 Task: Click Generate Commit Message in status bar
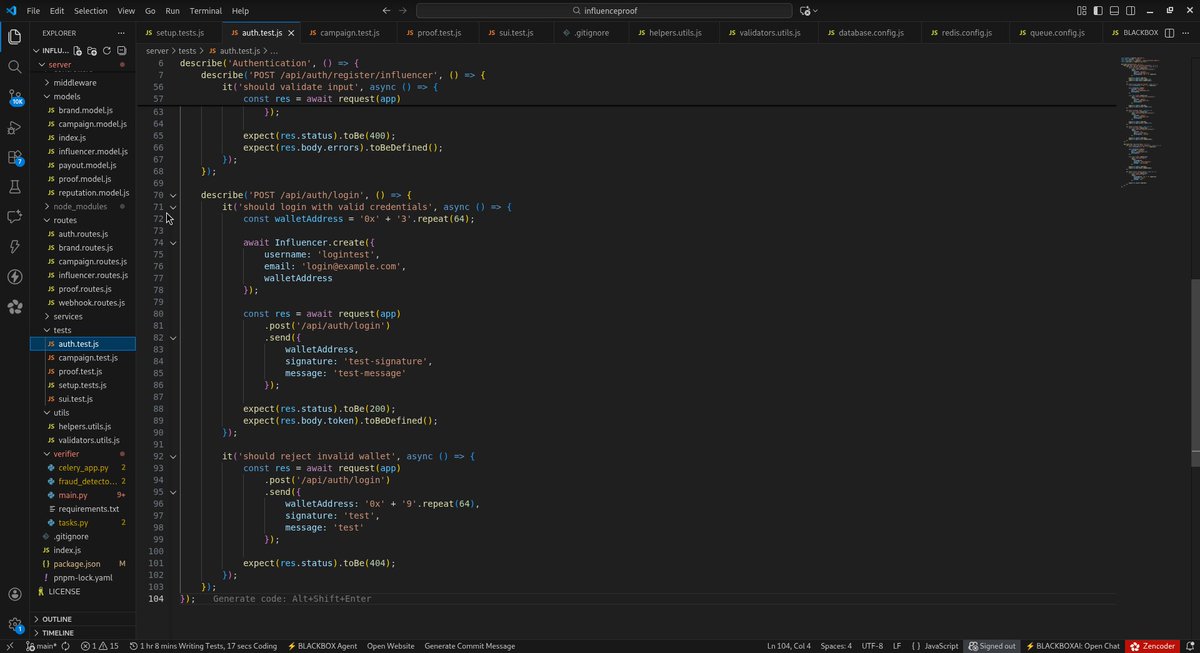(x=470, y=646)
